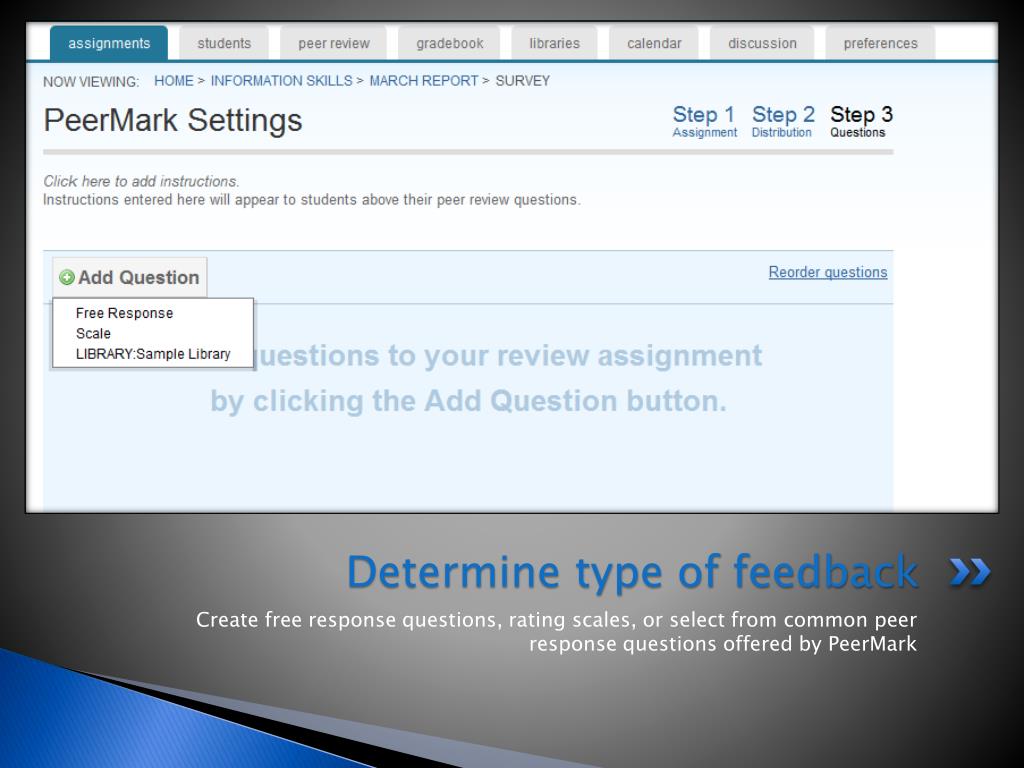The width and height of the screenshot is (1024, 768).
Task: Click the SURVEY breadcrumb text
Action: (522, 81)
